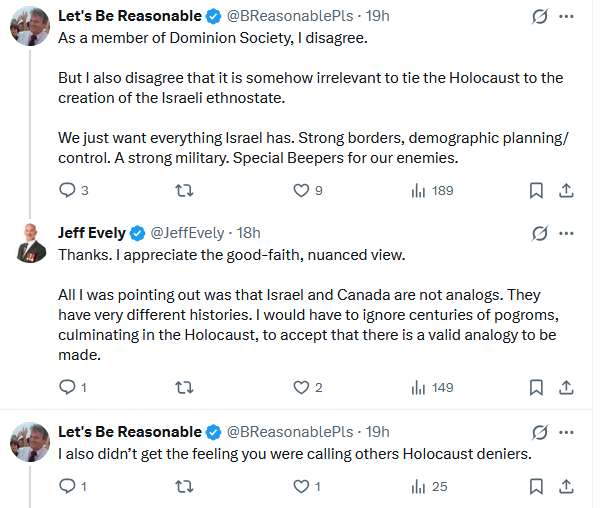Share the first tweet
The height and width of the screenshot is (508, 612).
pos(565,190)
